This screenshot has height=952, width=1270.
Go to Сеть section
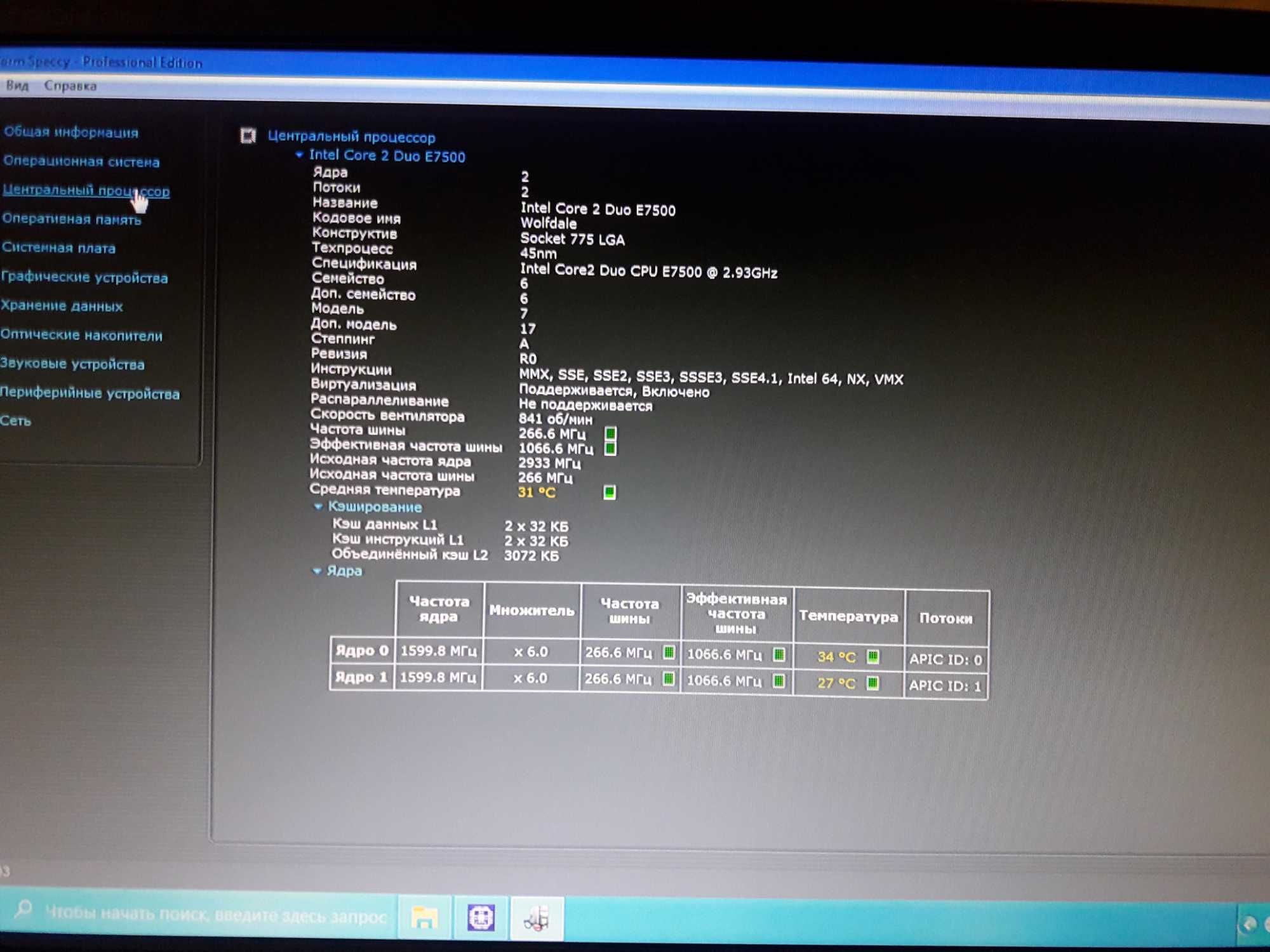(x=16, y=421)
